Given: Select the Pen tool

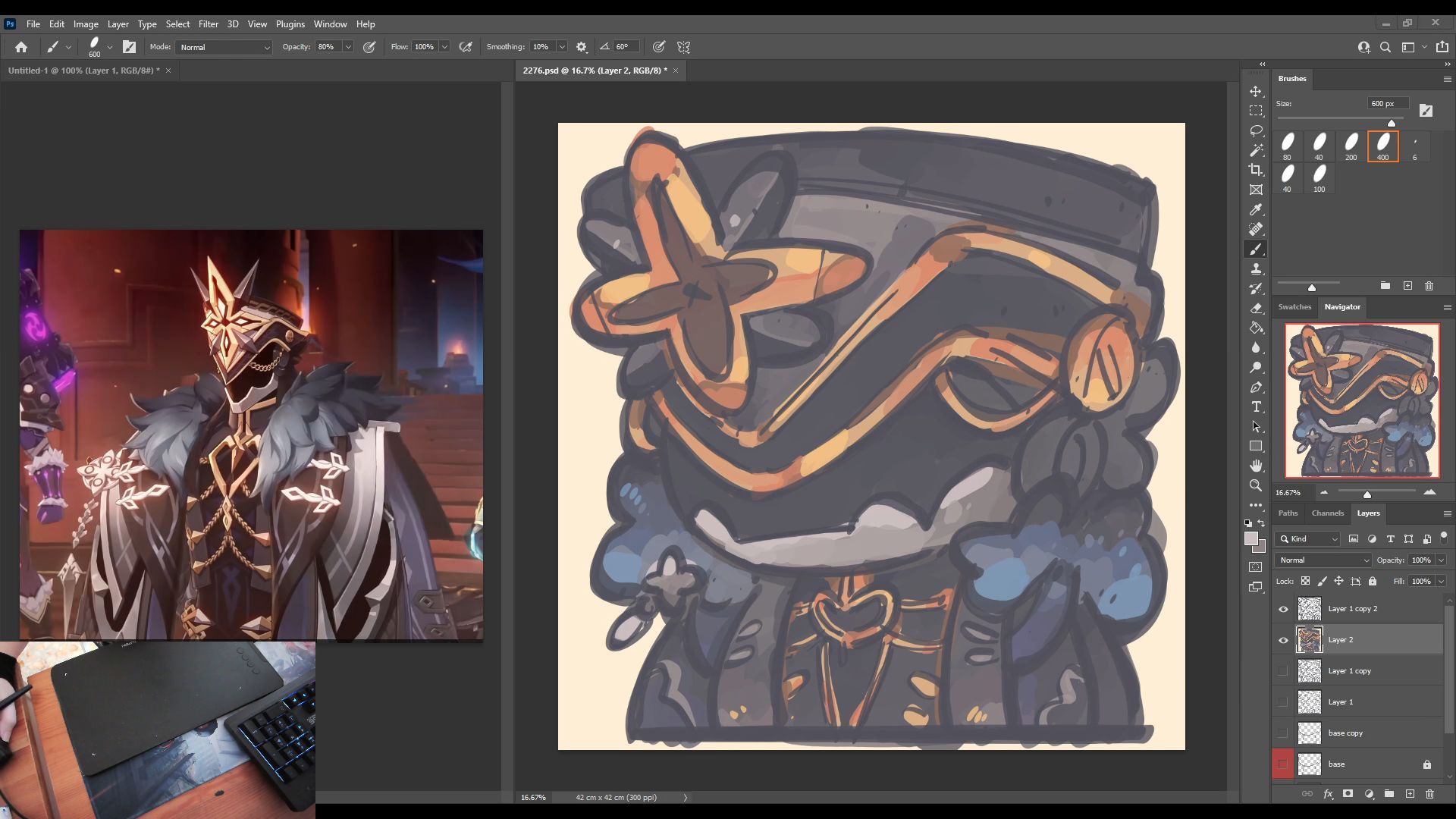Looking at the screenshot, I should (x=1256, y=387).
